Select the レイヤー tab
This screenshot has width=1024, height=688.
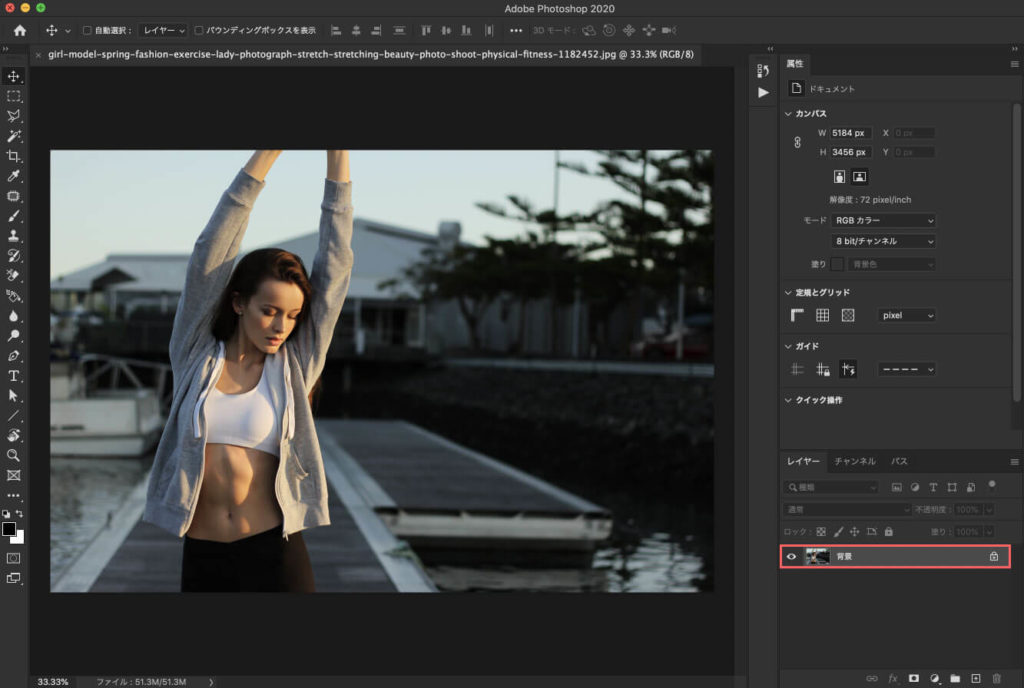pyautogui.click(x=803, y=461)
